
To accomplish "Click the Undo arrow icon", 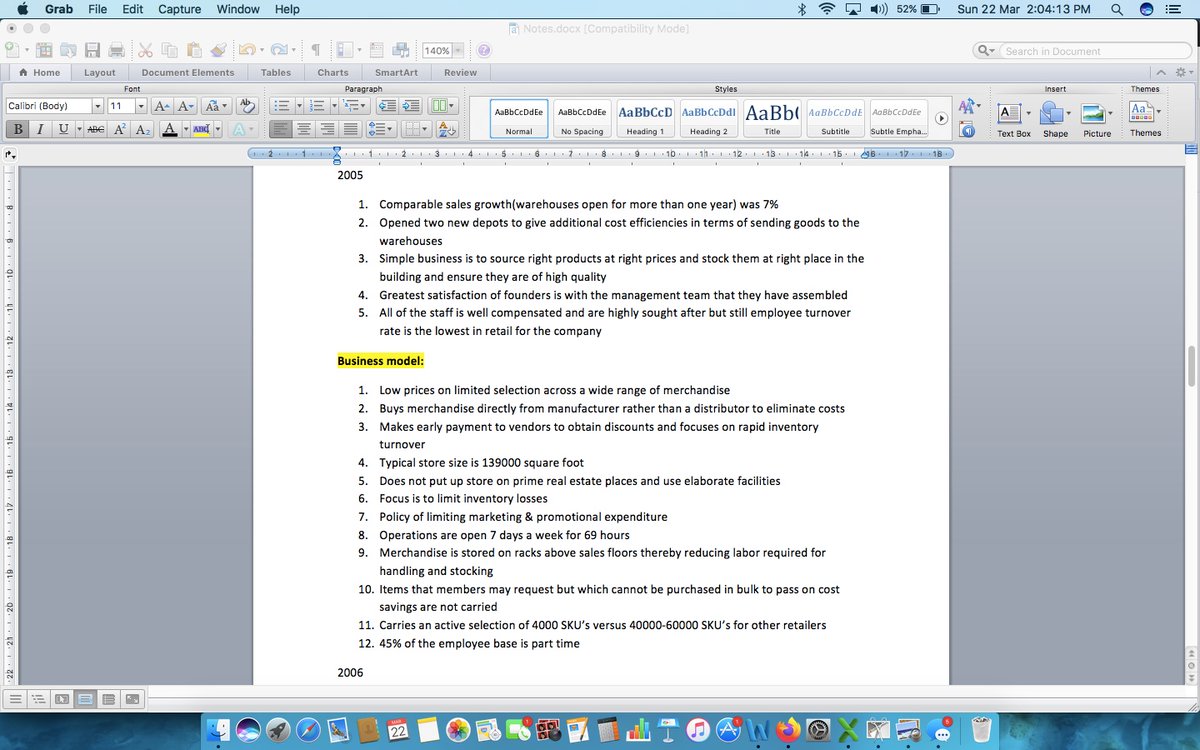I will point(245,50).
